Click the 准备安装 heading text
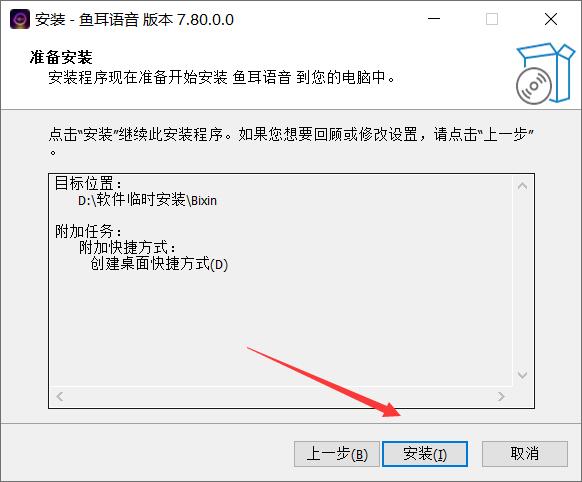The image size is (582, 482). pyautogui.click(x=61, y=58)
